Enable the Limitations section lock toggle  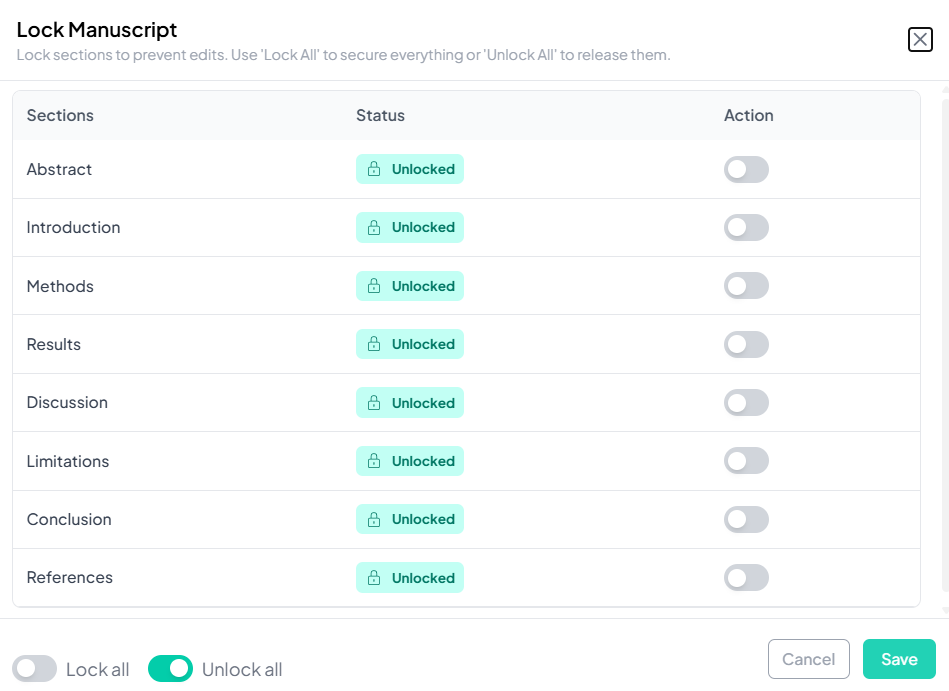(746, 461)
